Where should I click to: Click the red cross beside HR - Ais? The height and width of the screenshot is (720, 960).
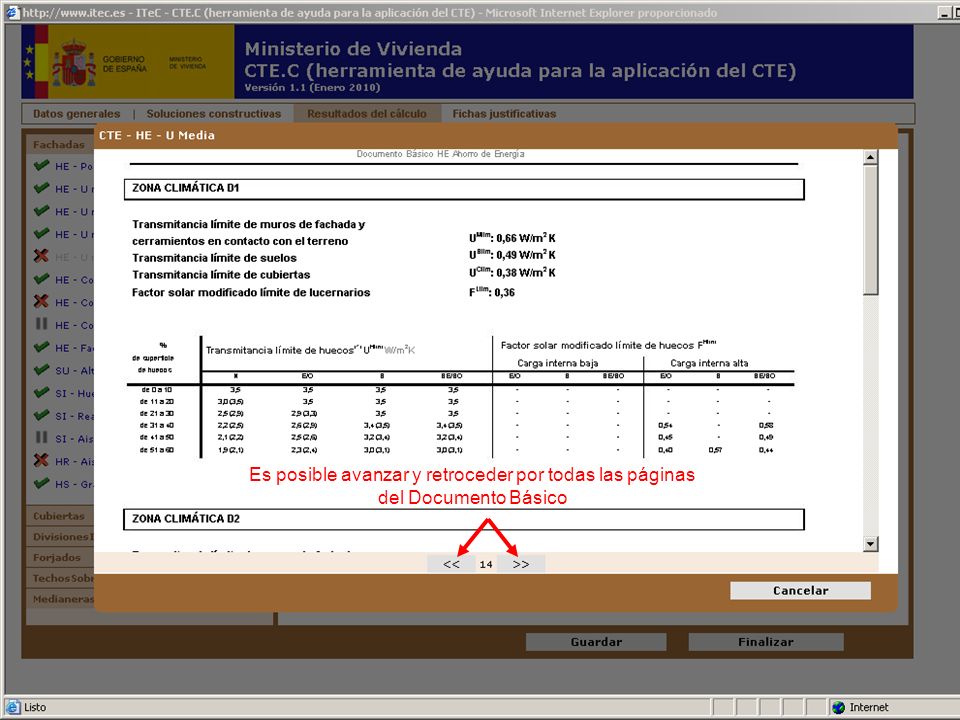click(41, 460)
